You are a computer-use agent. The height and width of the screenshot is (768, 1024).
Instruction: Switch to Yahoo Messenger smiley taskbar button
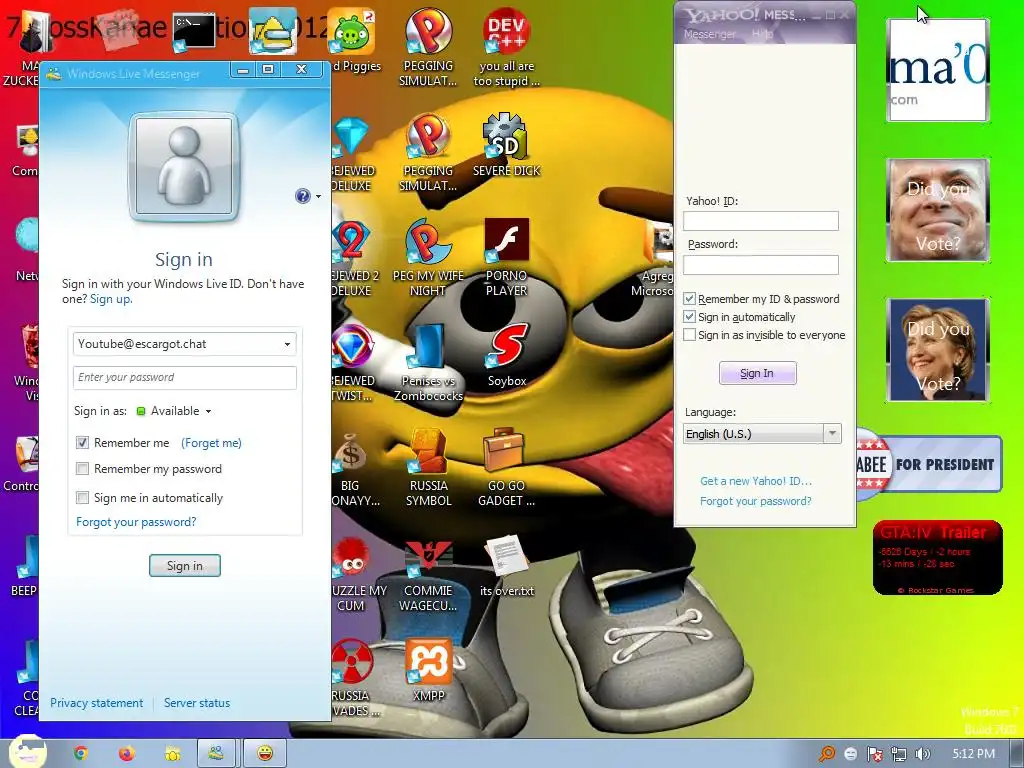pos(264,753)
